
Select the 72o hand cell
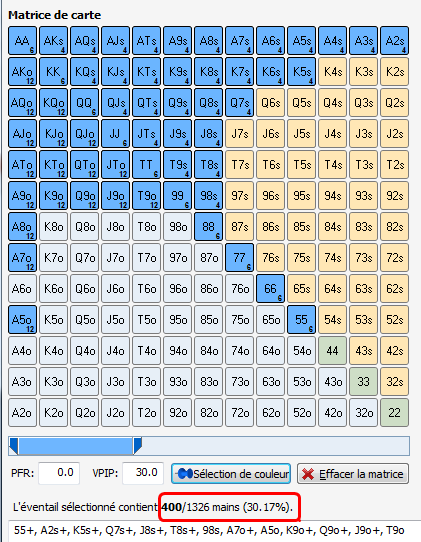240,413
